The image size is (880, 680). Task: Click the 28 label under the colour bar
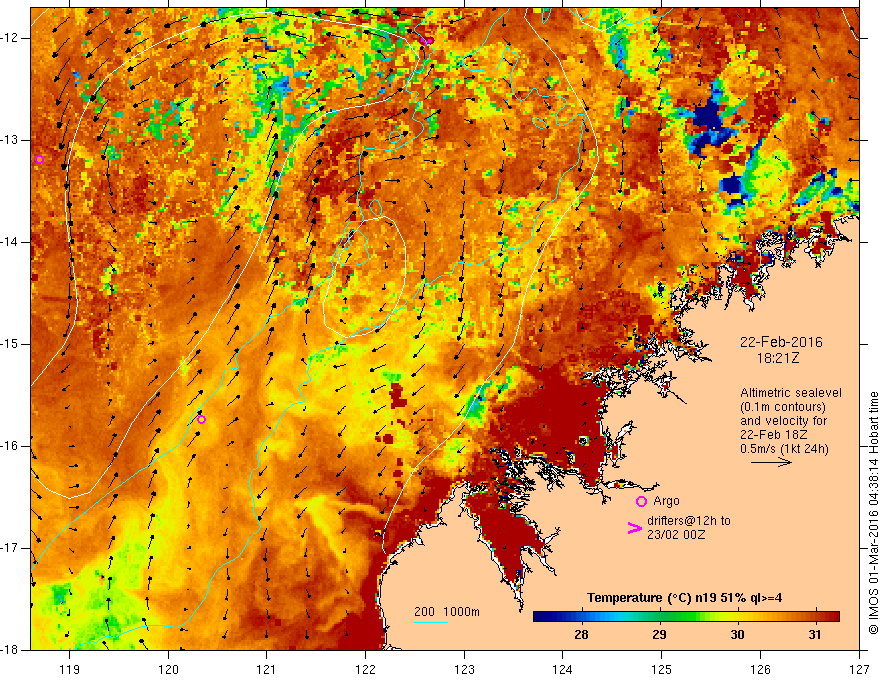pyautogui.click(x=581, y=635)
